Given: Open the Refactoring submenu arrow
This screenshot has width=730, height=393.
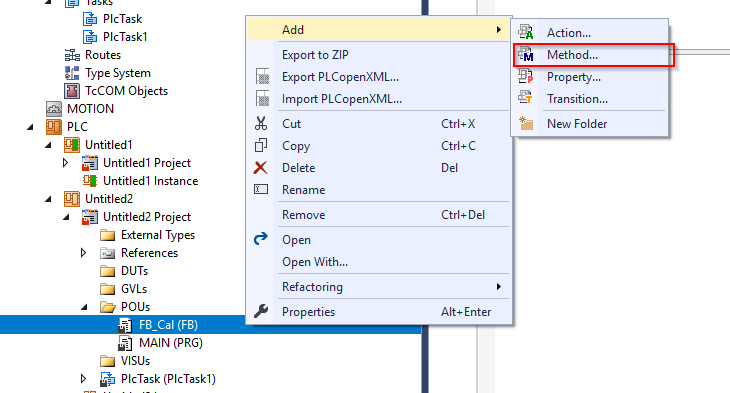Looking at the screenshot, I should (x=499, y=286).
